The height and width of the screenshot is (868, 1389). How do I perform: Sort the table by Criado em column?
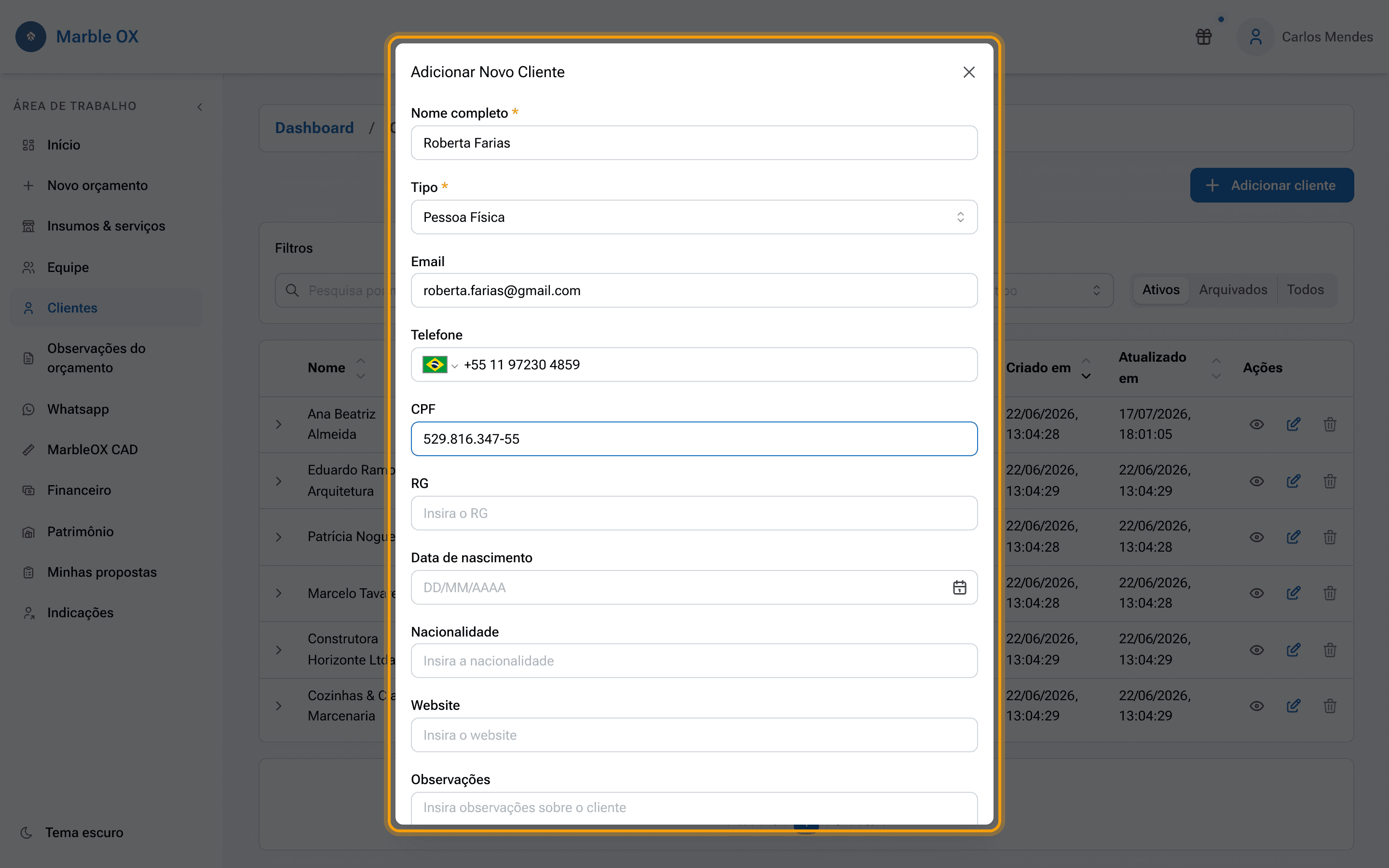[x=1086, y=368]
